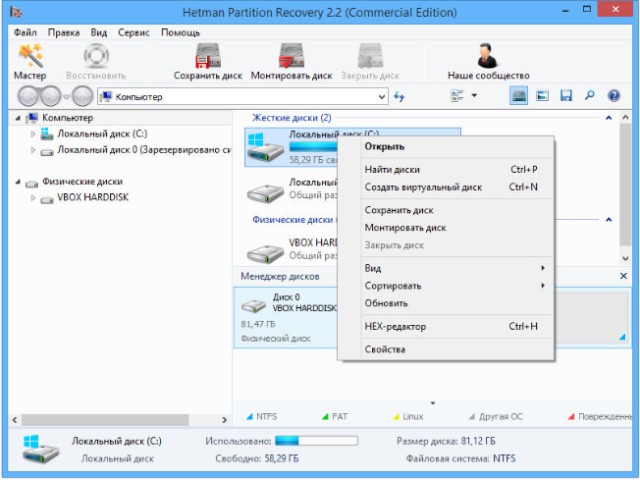Viewport: 640px width, 480px height.
Task: Click the scroll-down arrow of disk list
Action: 625,258
